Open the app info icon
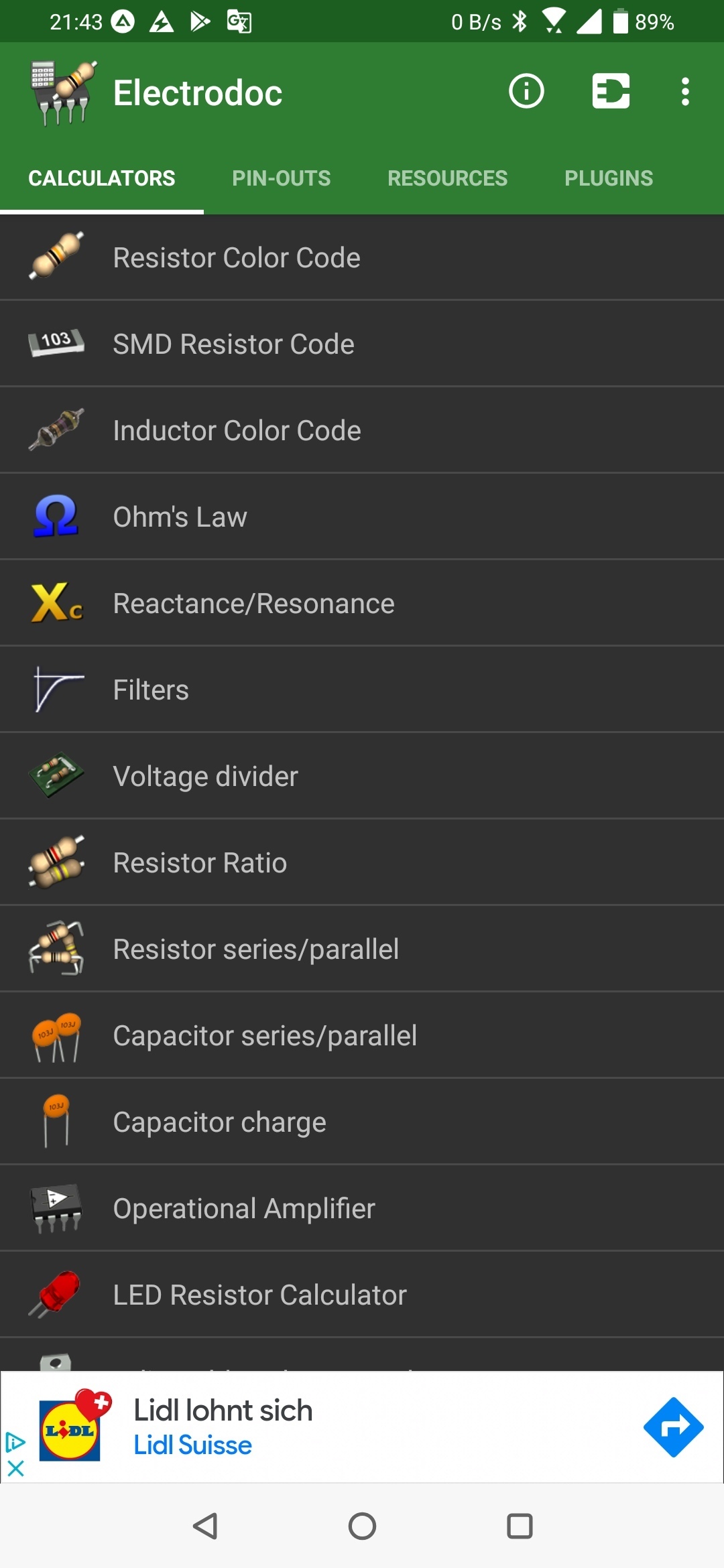The height and width of the screenshot is (1568, 724). pos(526,91)
